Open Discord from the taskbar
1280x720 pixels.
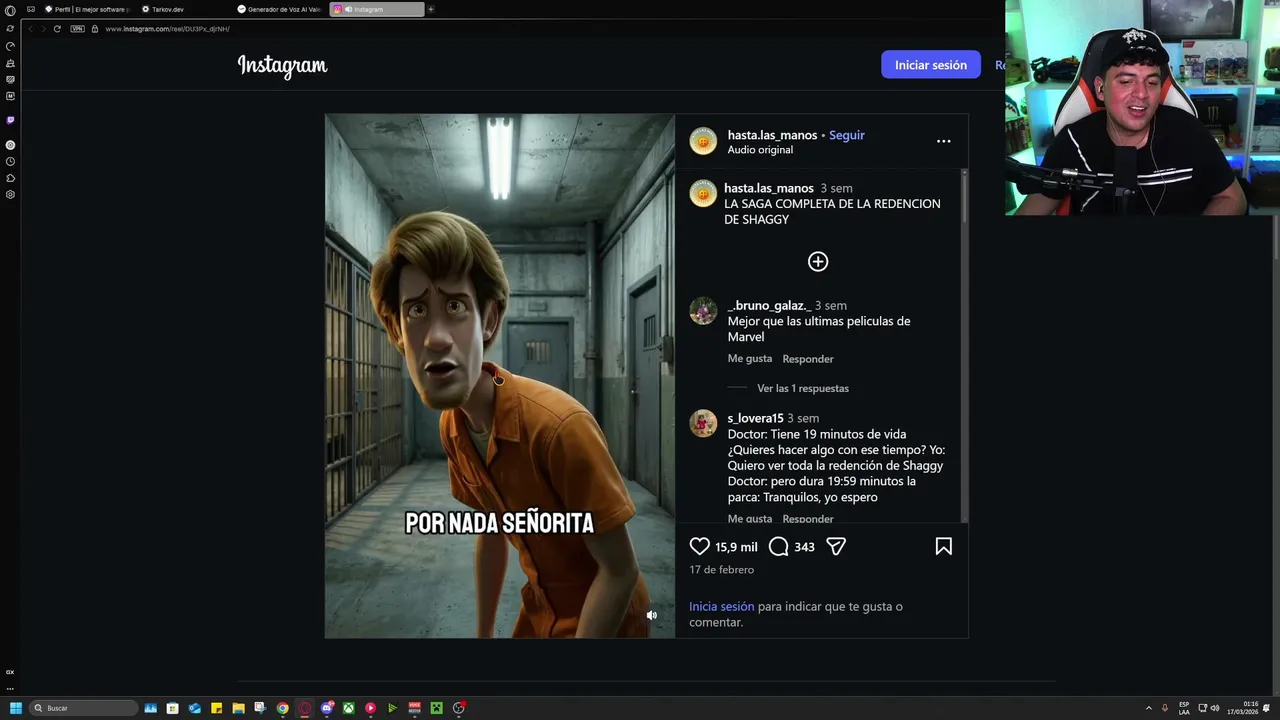tap(326, 708)
